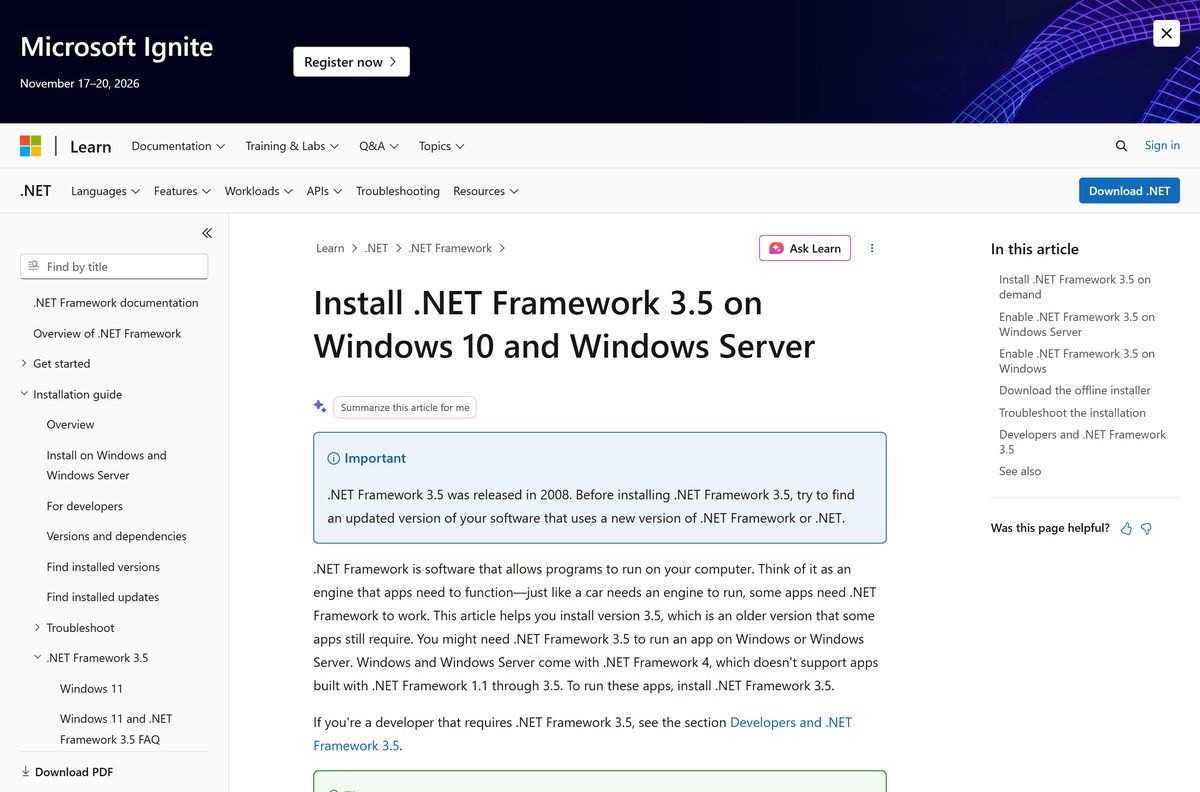Open the Documentation dropdown menu
This screenshot has height=792, width=1200.
coord(178,146)
